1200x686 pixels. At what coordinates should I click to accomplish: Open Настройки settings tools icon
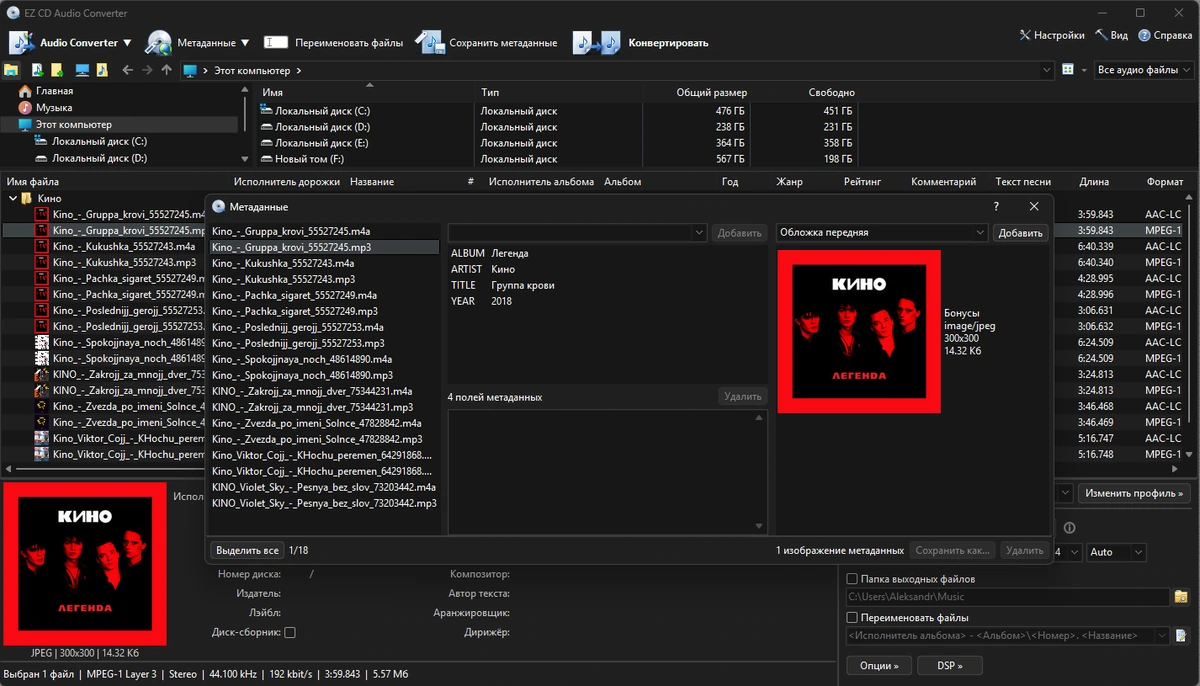click(1025, 35)
